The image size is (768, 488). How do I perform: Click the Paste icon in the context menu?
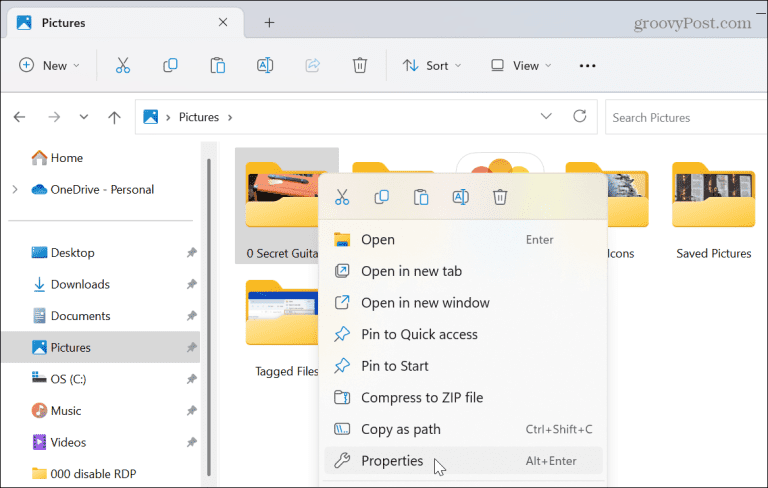[x=421, y=197]
